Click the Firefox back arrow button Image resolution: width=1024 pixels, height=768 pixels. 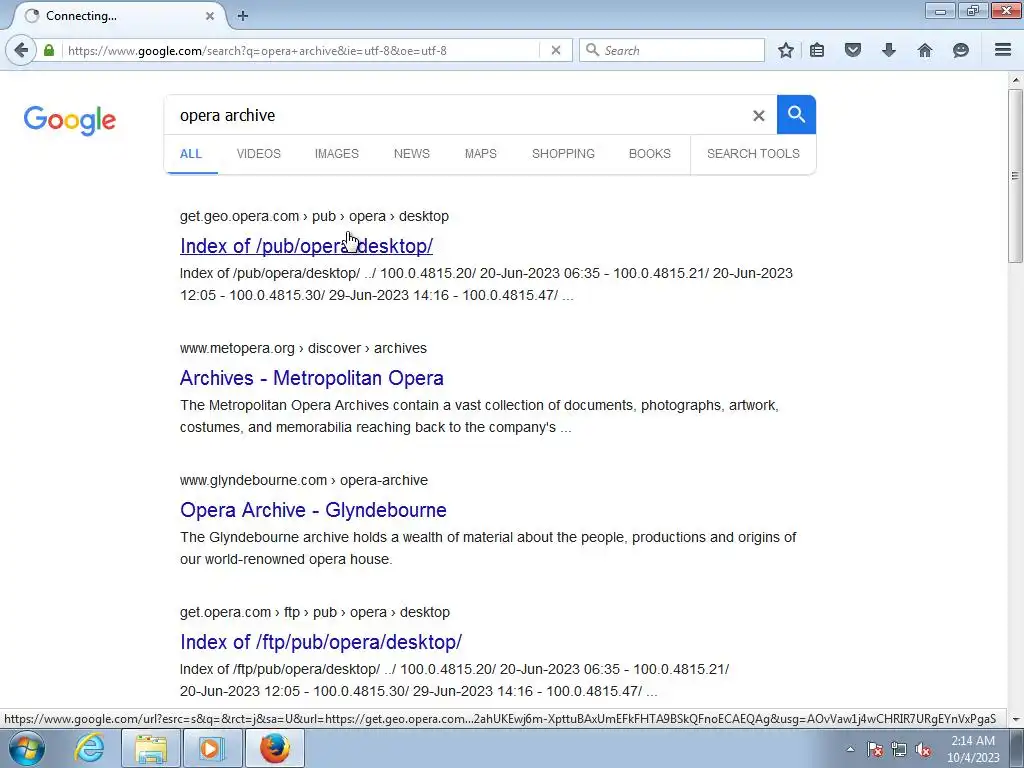pos(21,50)
